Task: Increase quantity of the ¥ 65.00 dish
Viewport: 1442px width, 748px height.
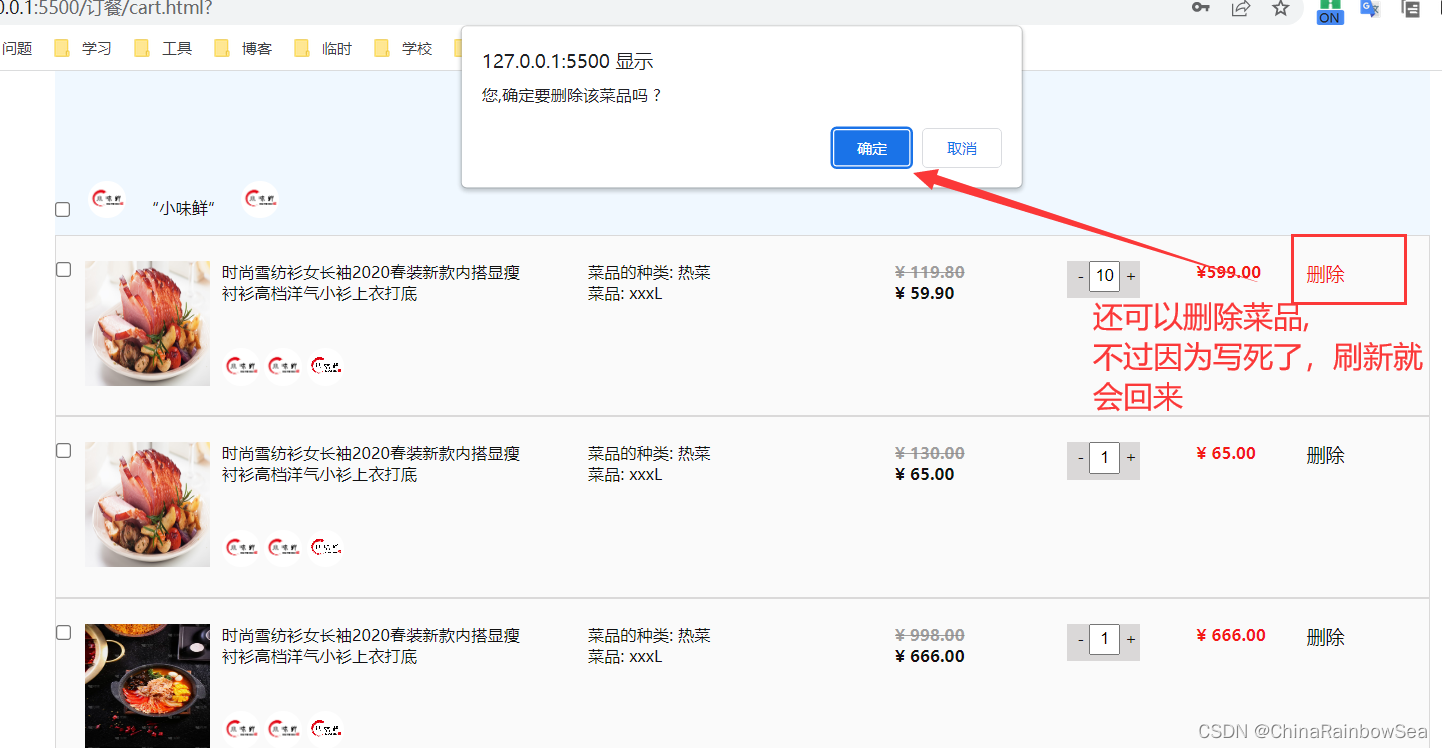Action: tap(1130, 457)
